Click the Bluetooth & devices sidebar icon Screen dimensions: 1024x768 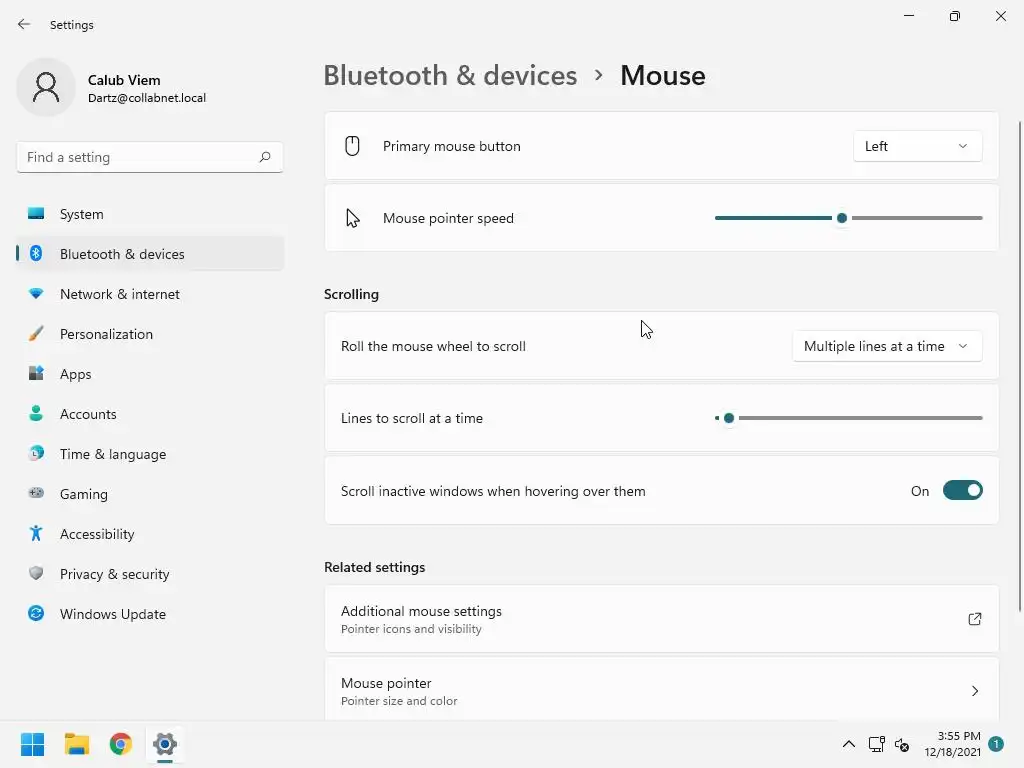click(36, 254)
